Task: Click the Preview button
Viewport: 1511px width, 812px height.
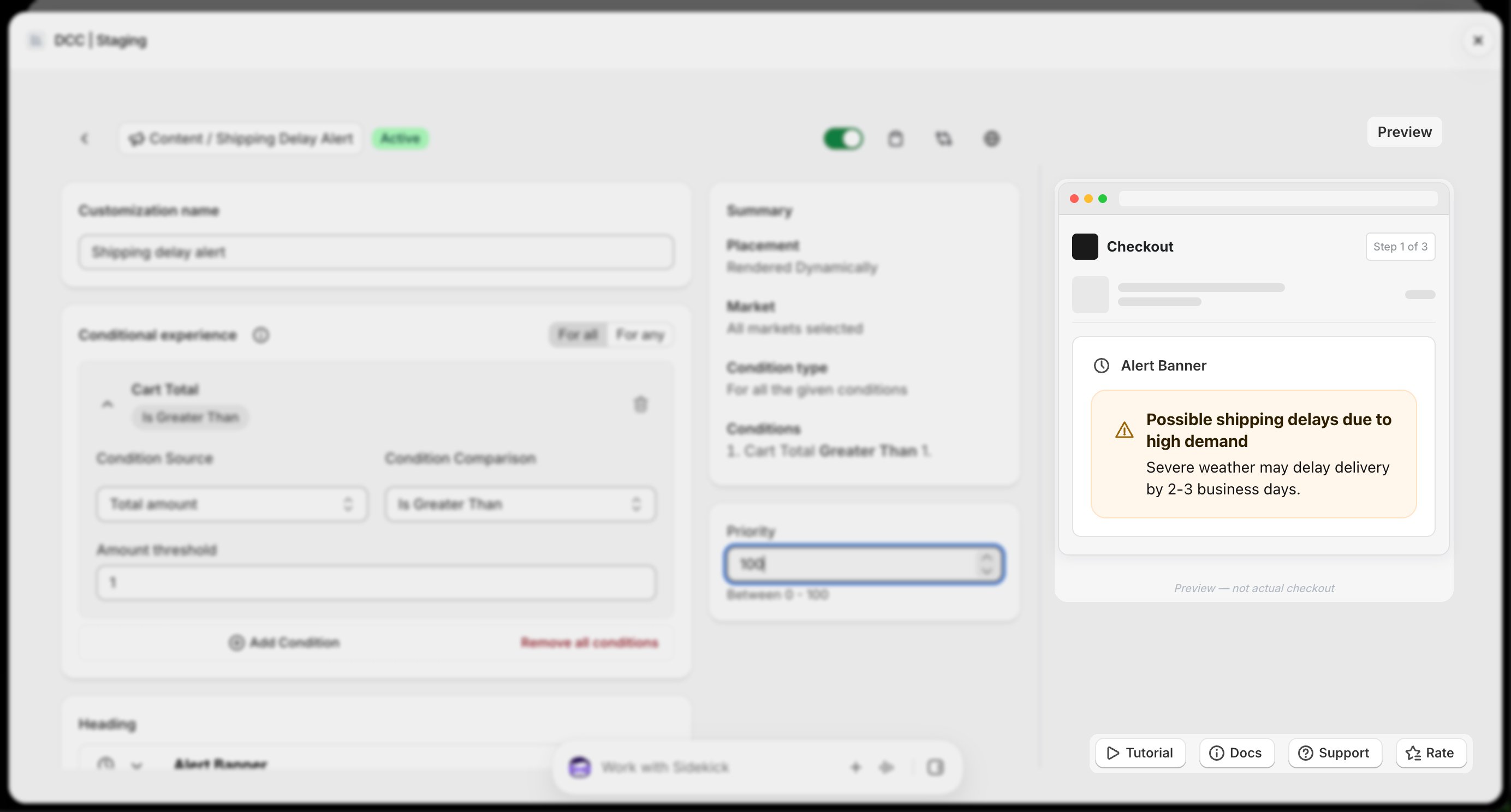Action: pos(1404,132)
